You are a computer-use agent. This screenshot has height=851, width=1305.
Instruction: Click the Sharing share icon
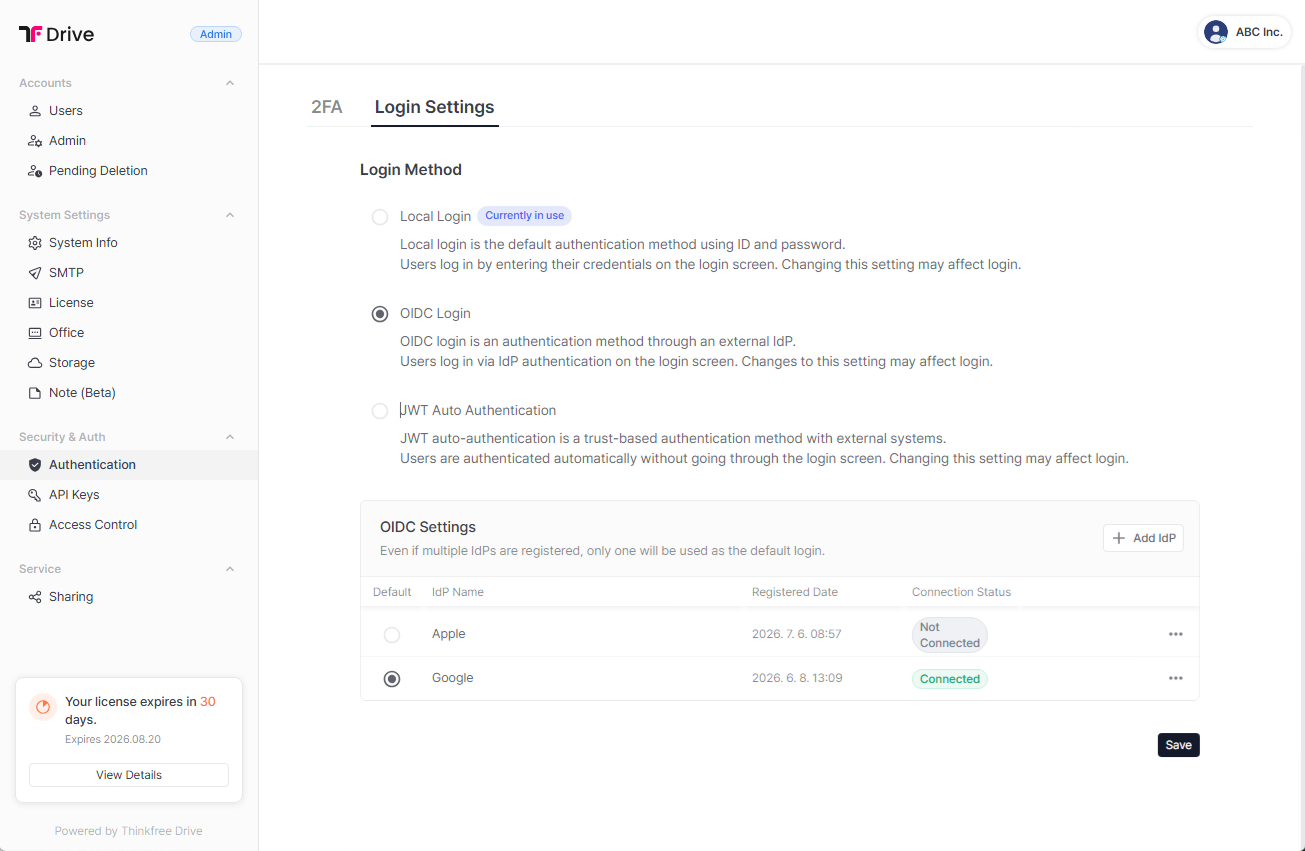point(35,597)
